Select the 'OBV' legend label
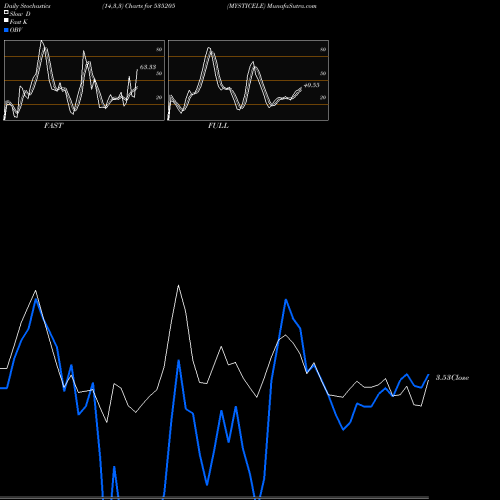Screen dimensions: 500x500 pos(16,30)
